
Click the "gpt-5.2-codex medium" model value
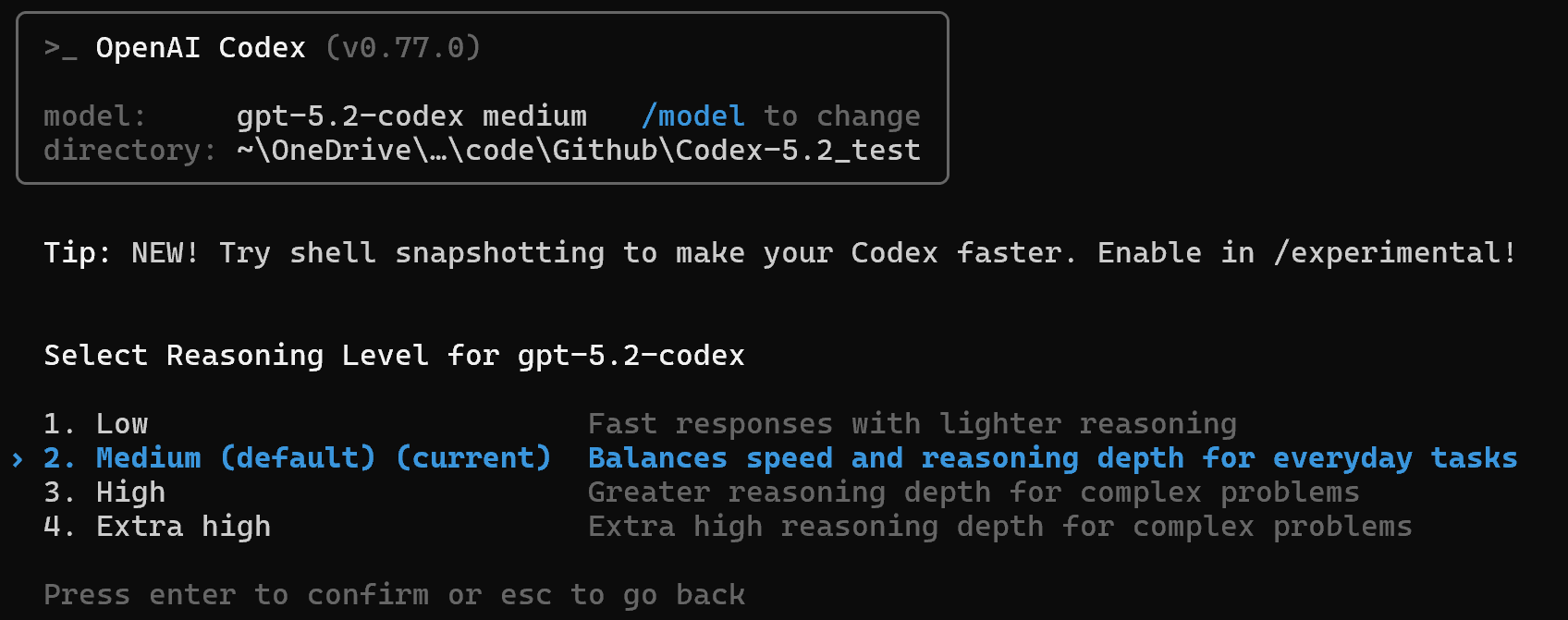(x=411, y=116)
